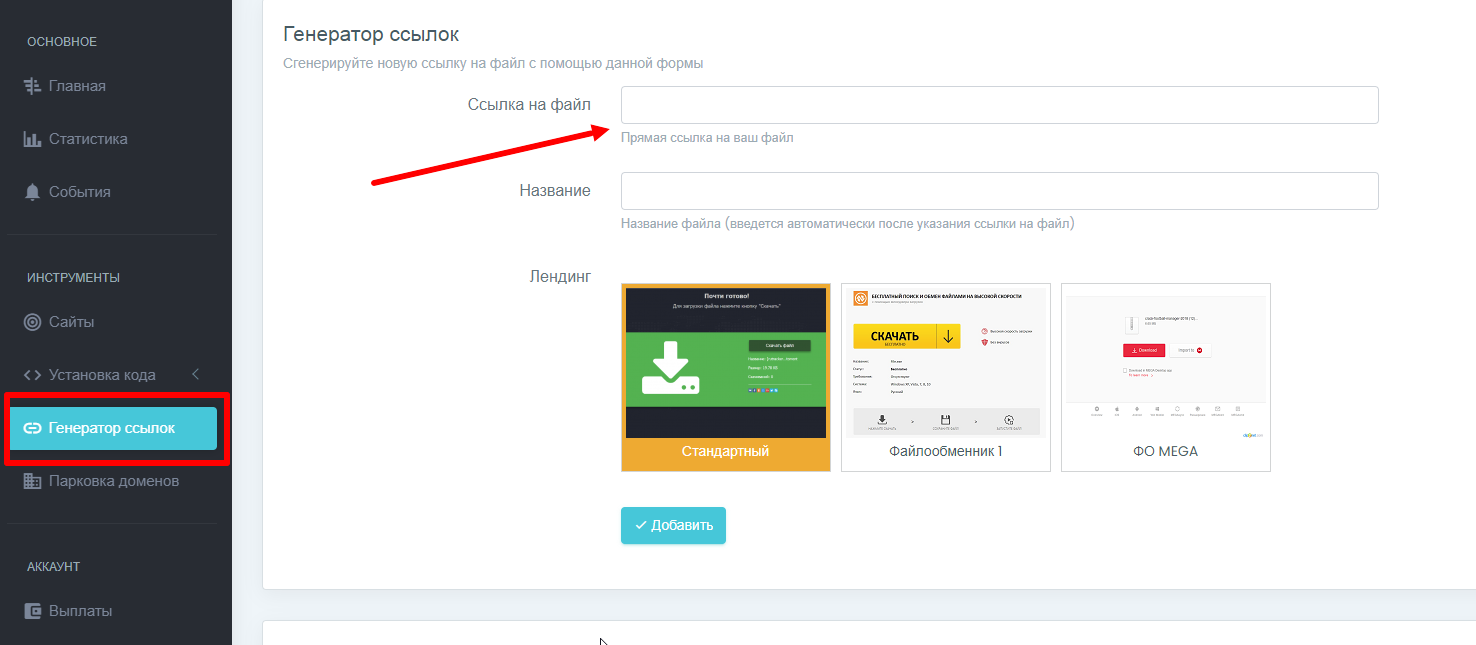Open the Сайты target icon
The image size is (1476, 645).
pos(32,322)
